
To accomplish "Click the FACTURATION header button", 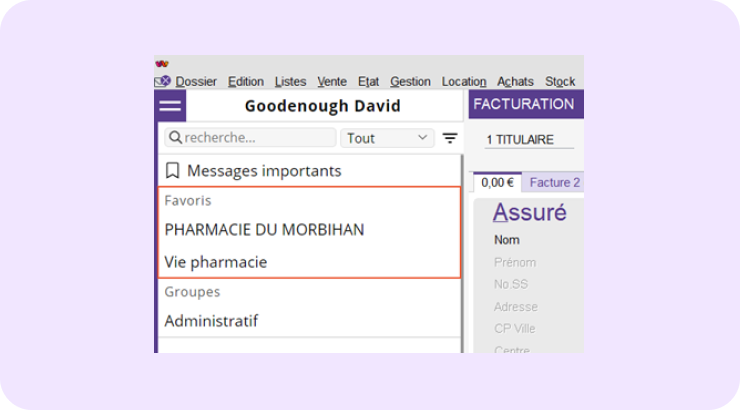I will click(x=524, y=104).
